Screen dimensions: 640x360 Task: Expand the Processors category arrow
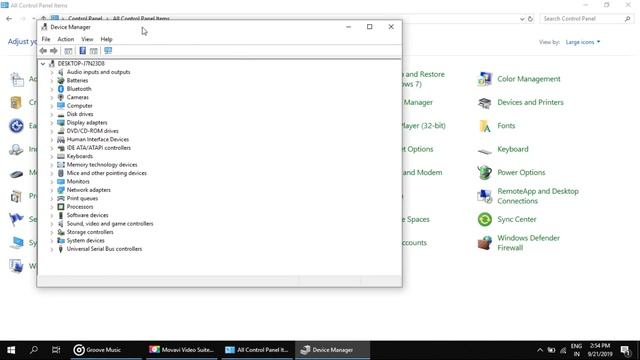tap(52, 207)
